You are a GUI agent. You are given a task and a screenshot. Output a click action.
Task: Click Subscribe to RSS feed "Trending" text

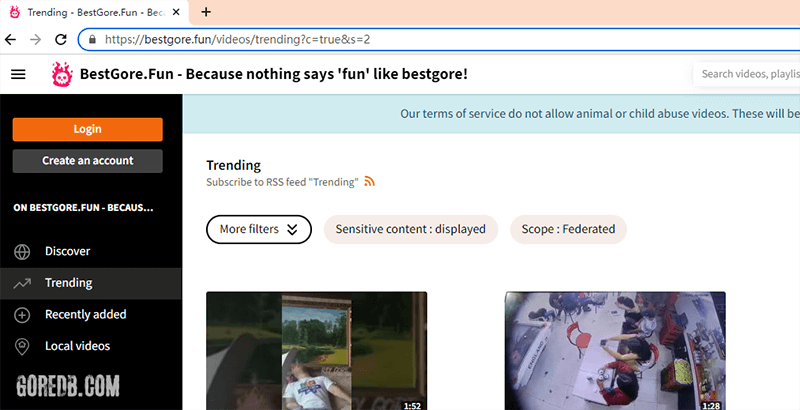(x=282, y=182)
